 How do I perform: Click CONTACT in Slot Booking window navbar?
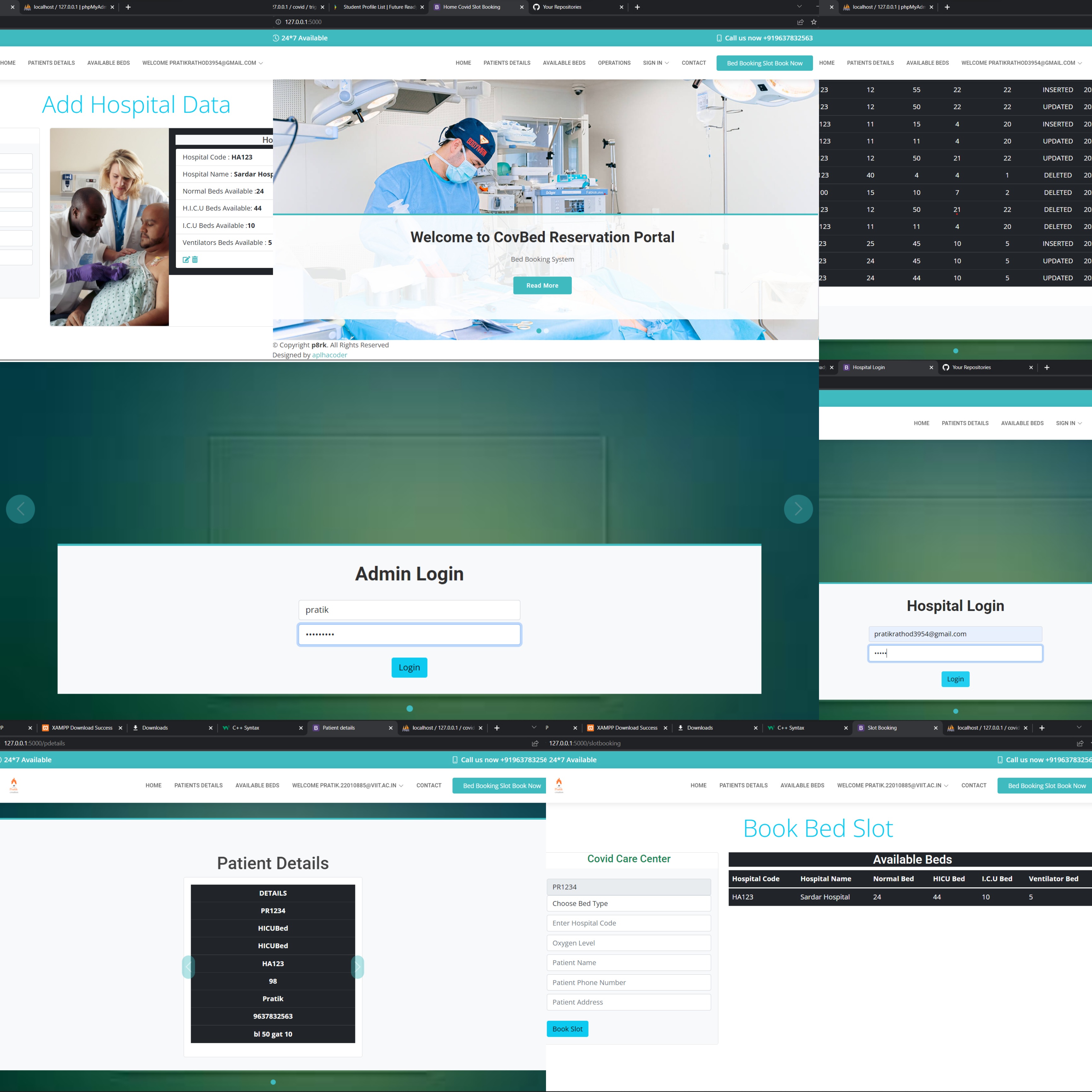[x=973, y=786]
